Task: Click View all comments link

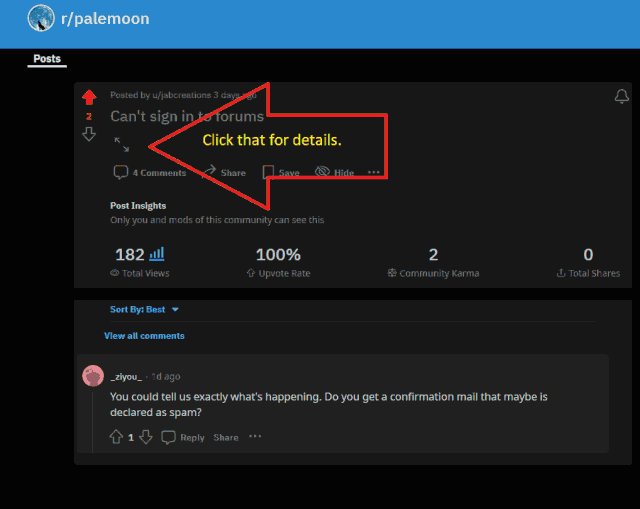Action: click(144, 336)
